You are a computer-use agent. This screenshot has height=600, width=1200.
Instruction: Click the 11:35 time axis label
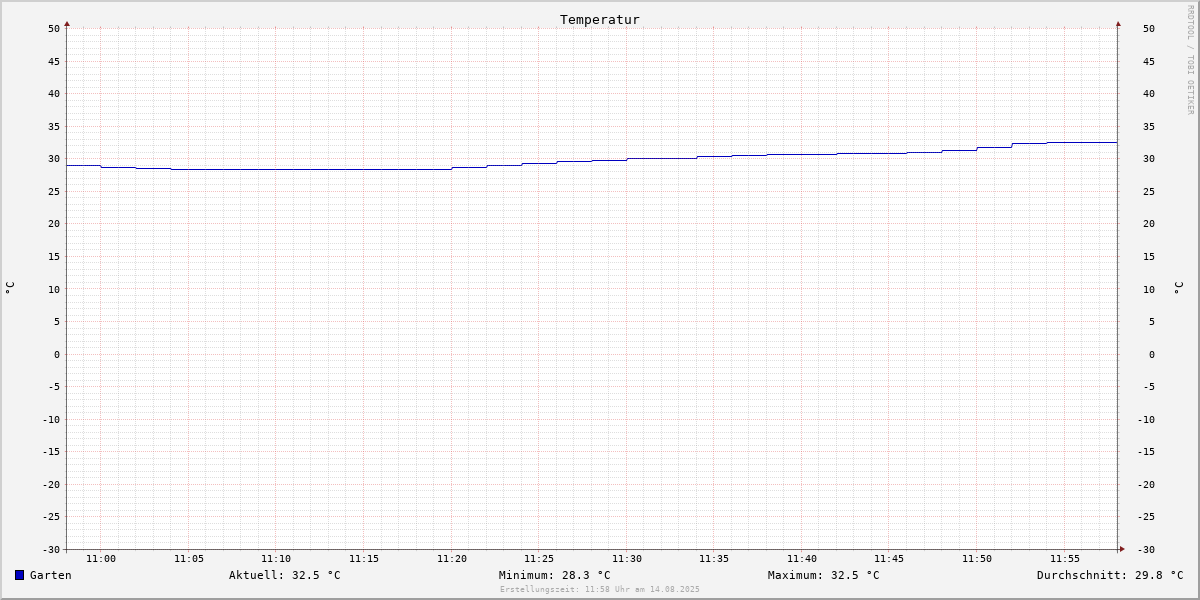(x=714, y=559)
